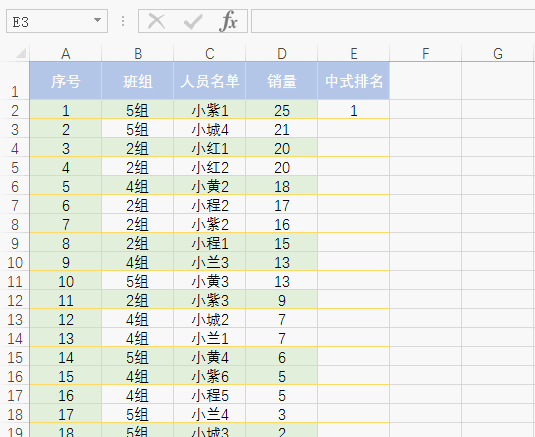Select row 18 header
Viewport: 535px width, 437px height.
15,413
